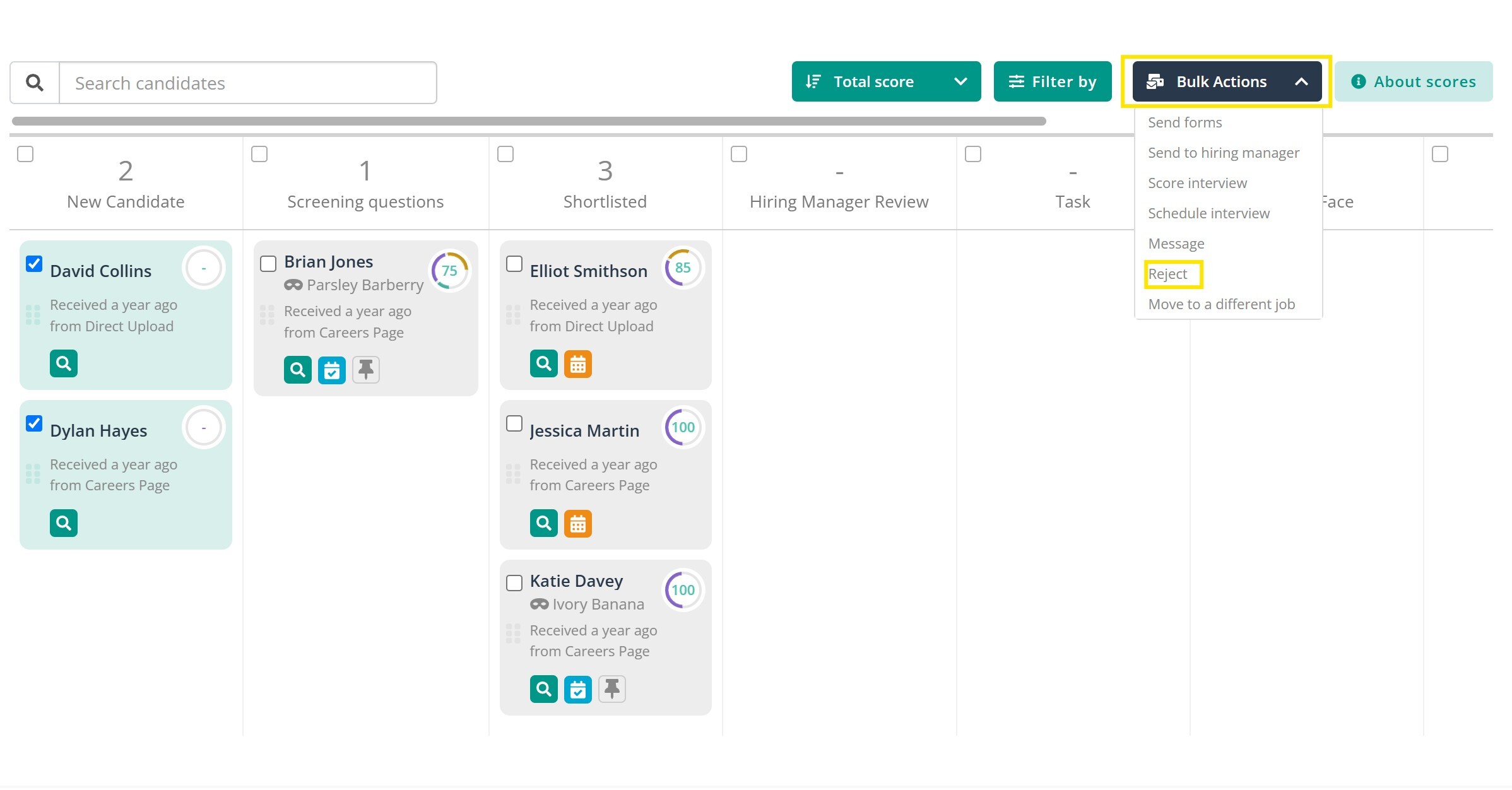Select Score interview bulk action
This screenshot has height=790, width=1512.
coord(1198,183)
